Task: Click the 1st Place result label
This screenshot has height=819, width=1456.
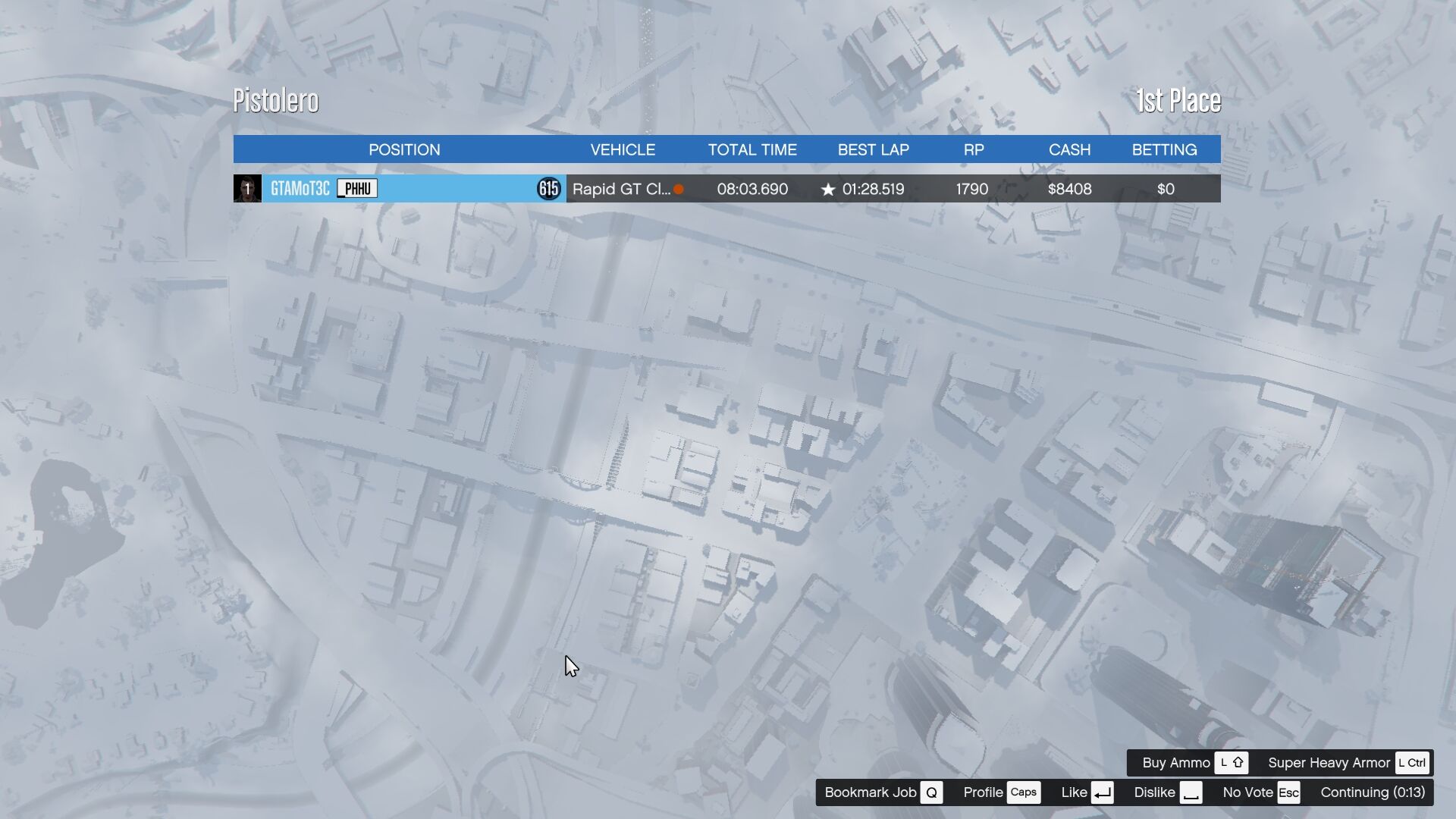Action: tap(1178, 101)
